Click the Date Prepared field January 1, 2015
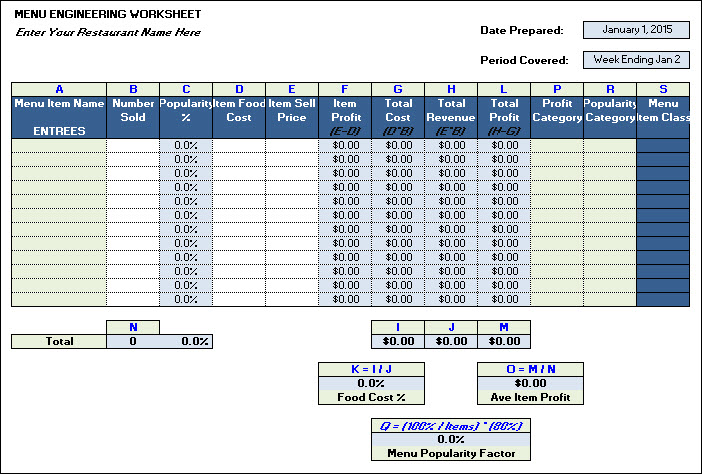This screenshot has height=474, width=702. point(636,30)
